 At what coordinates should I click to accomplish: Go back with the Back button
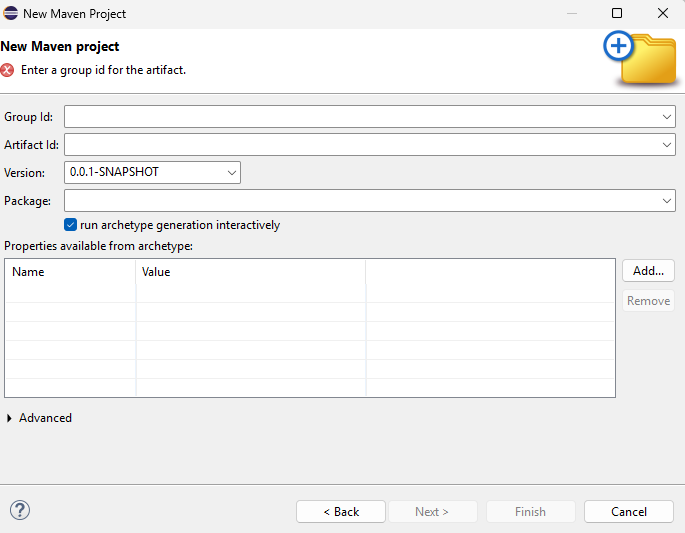(341, 512)
